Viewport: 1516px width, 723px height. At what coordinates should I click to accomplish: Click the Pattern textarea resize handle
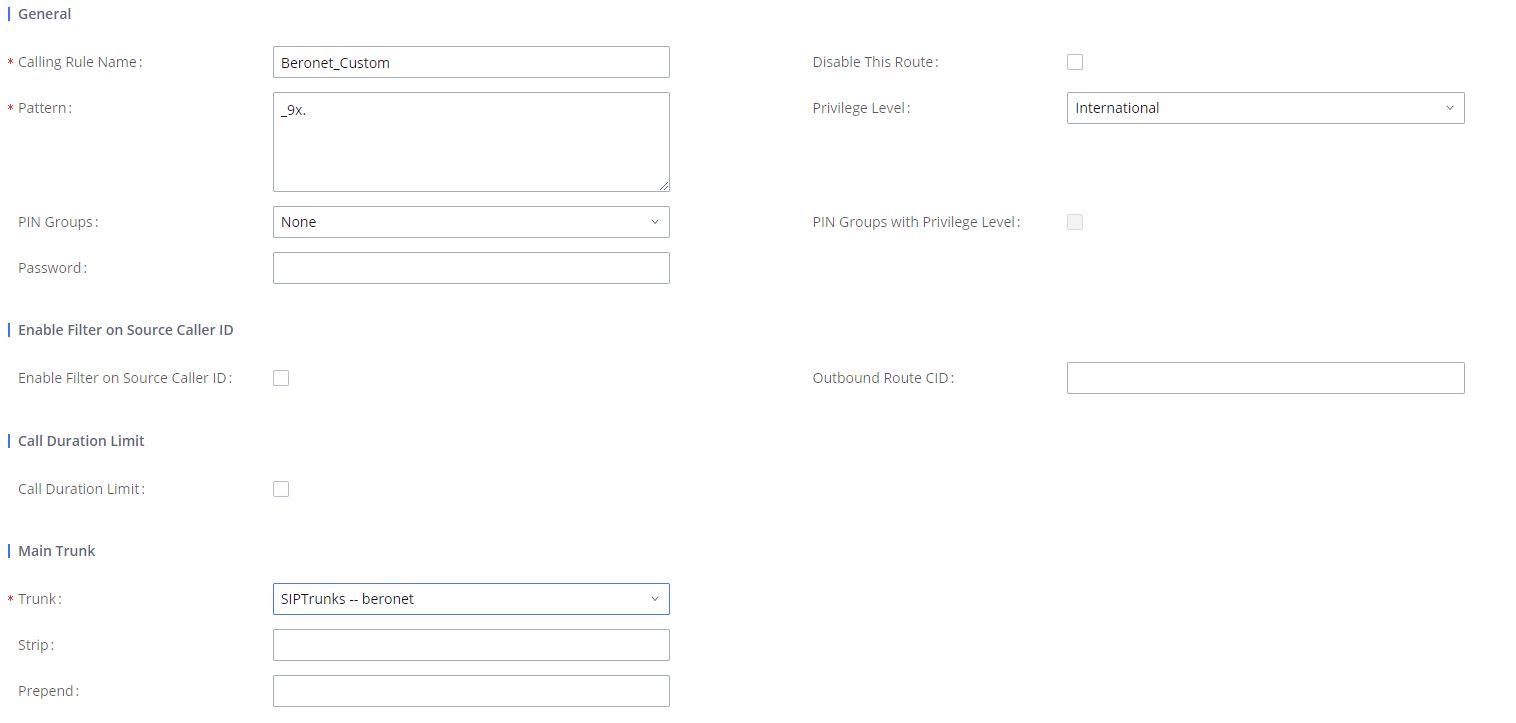click(664, 186)
